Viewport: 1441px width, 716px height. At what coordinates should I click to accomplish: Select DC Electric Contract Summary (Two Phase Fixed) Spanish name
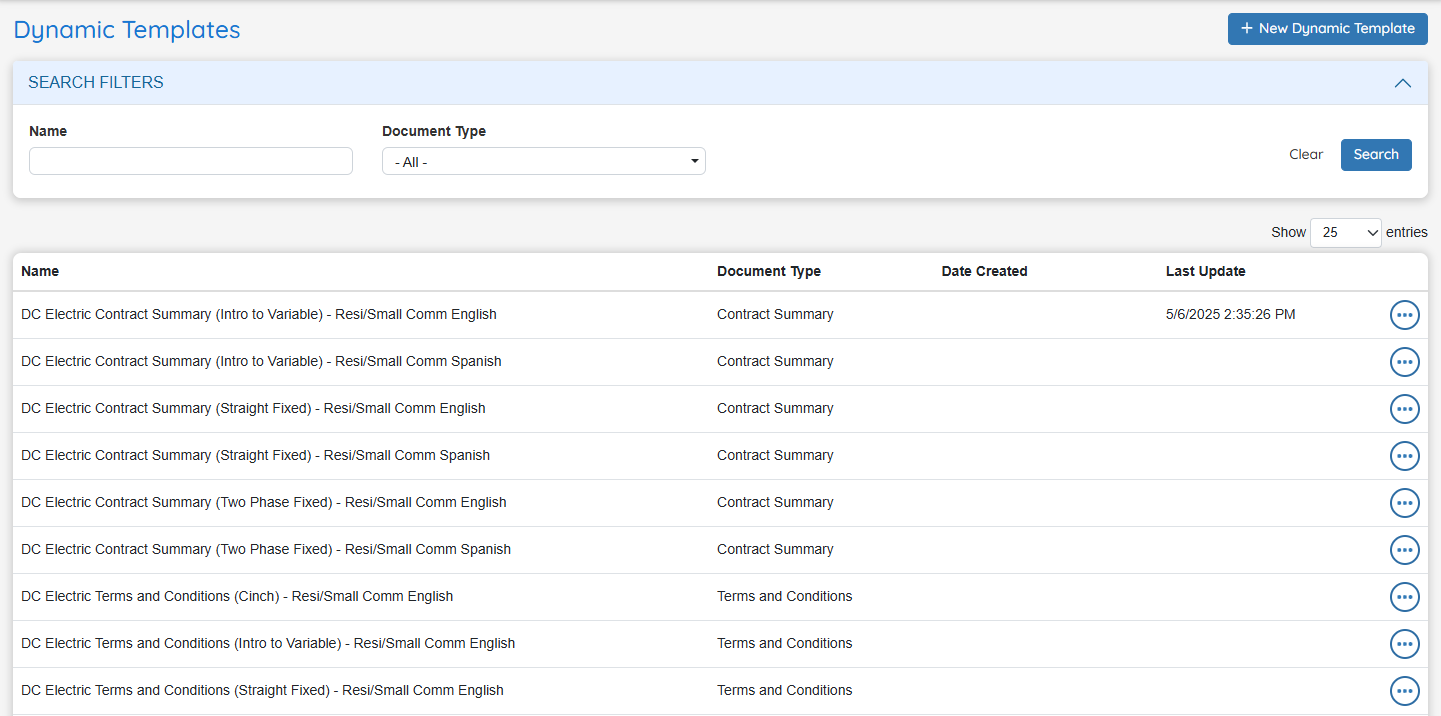pos(266,549)
